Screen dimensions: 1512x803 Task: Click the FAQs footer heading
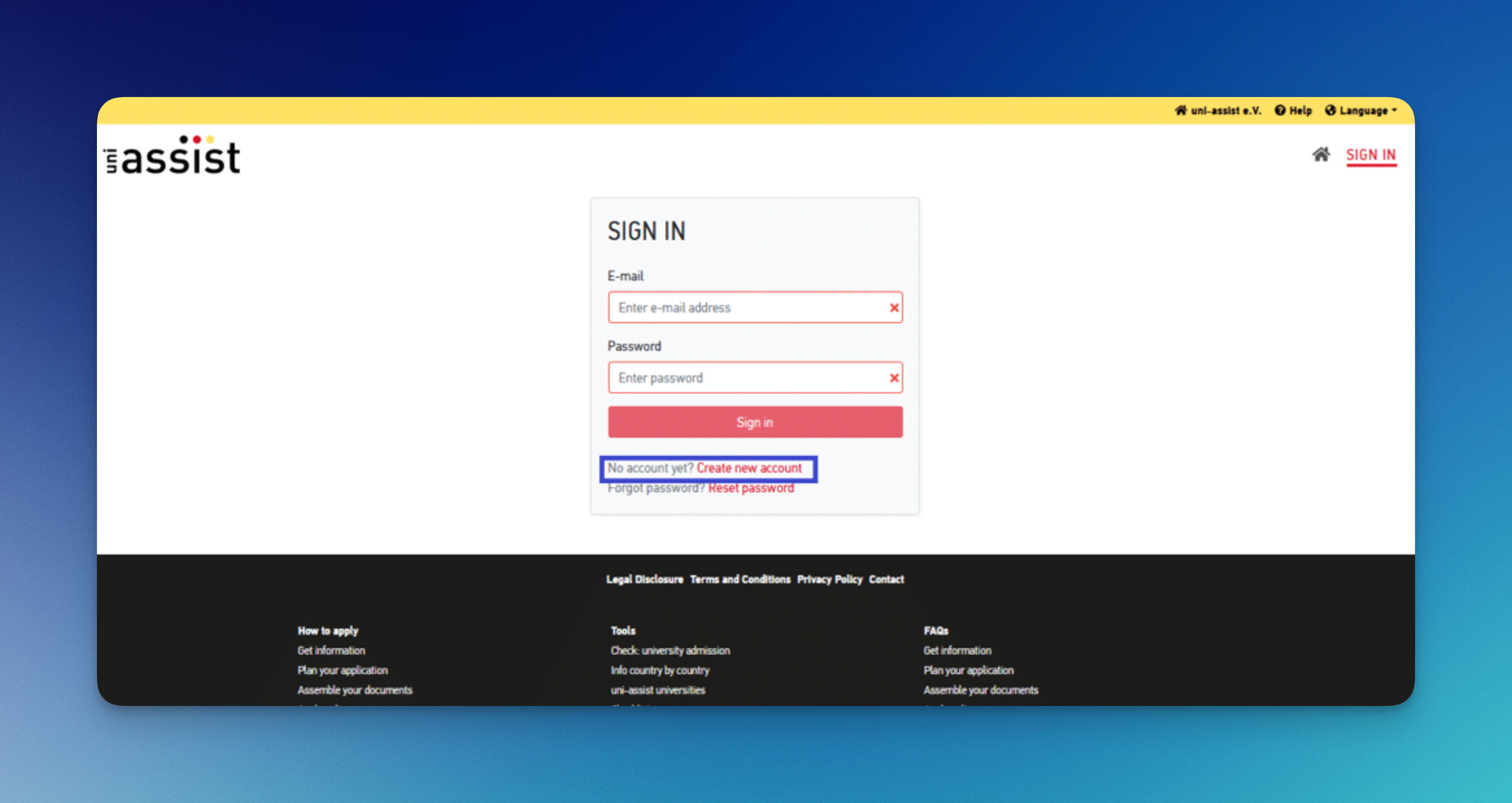tap(936, 630)
